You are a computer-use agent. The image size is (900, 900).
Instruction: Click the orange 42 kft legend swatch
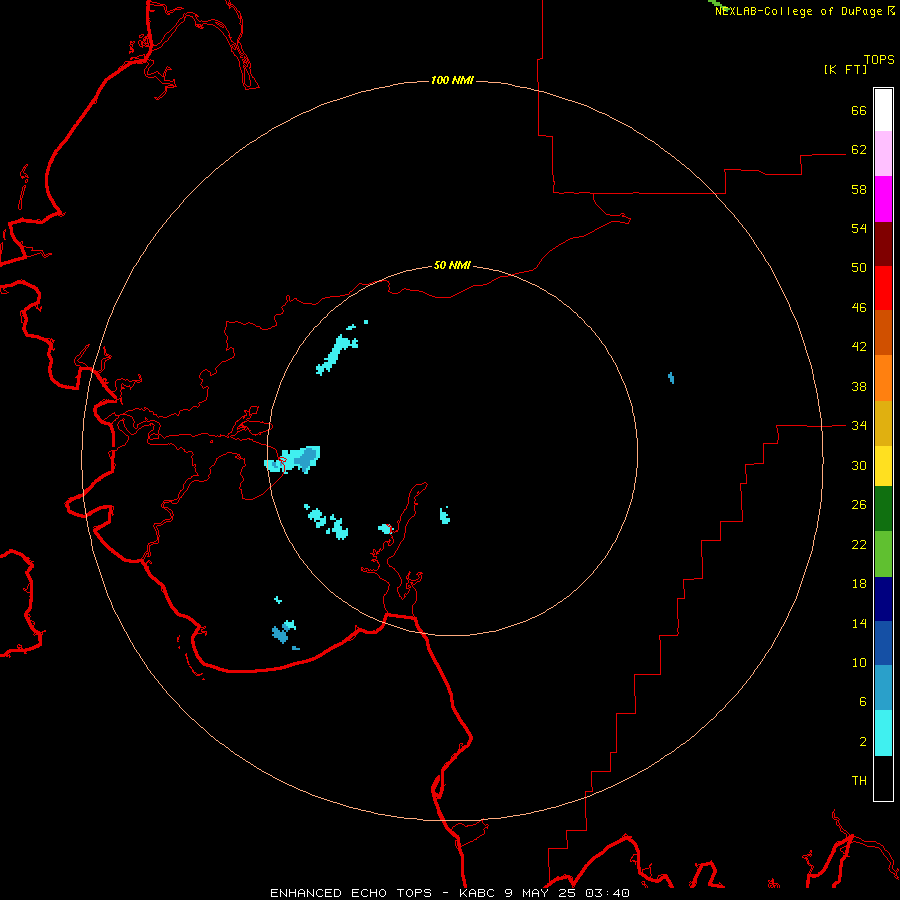pyautogui.click(x=883, y=378)
